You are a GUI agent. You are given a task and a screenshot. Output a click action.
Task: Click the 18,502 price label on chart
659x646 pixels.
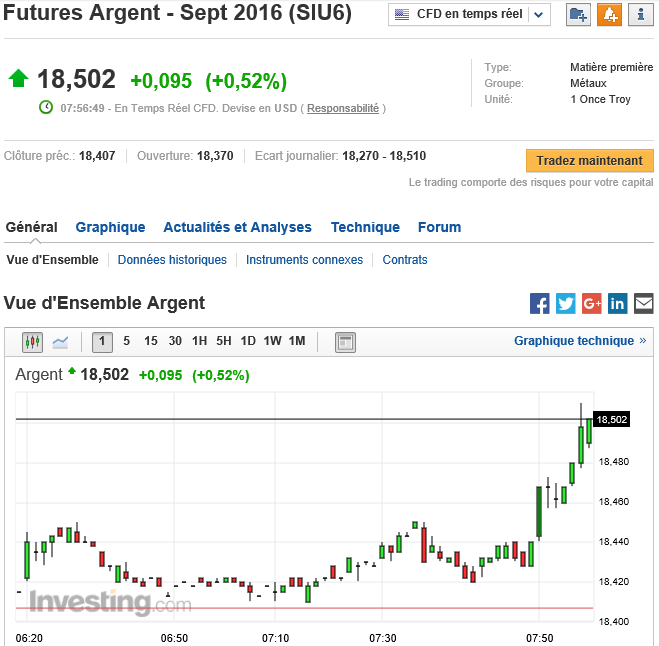pyautogui.click(x=612, y=419)
